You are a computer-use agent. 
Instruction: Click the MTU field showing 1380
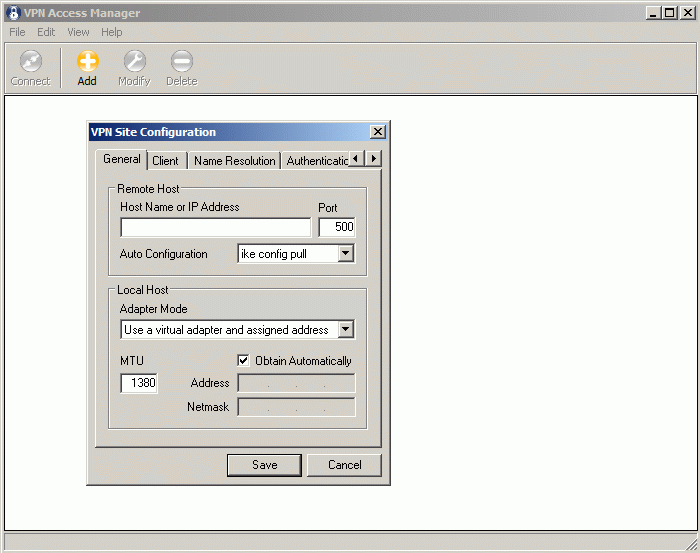coord(139,383)
